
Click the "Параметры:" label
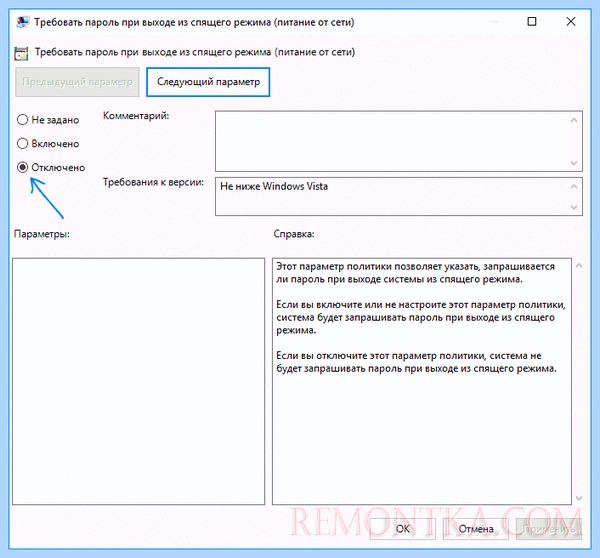coord(42,234)
